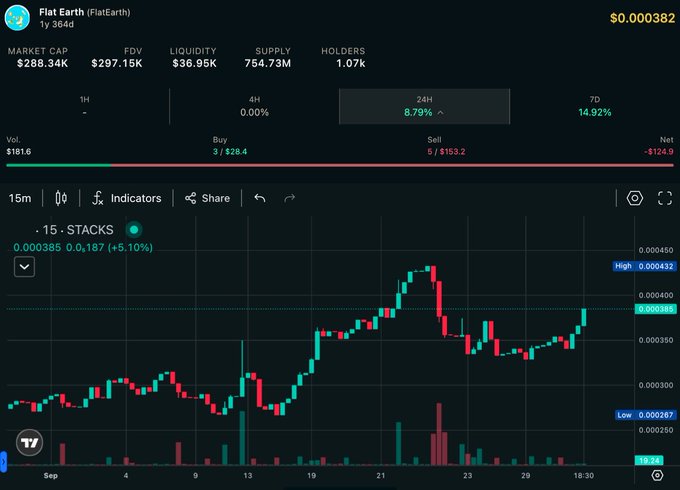Click the current price tag 0.000385
Screen dimensions: 680x490
[655, 309]
